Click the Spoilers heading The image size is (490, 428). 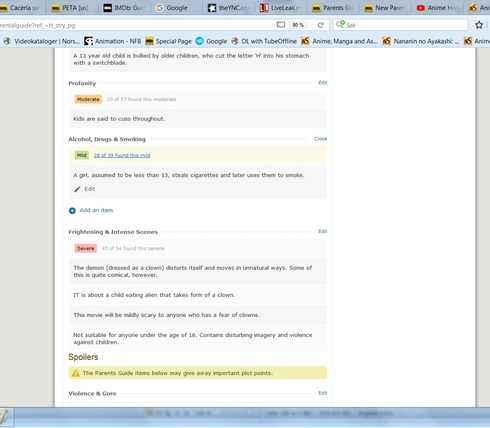(83, 357)
